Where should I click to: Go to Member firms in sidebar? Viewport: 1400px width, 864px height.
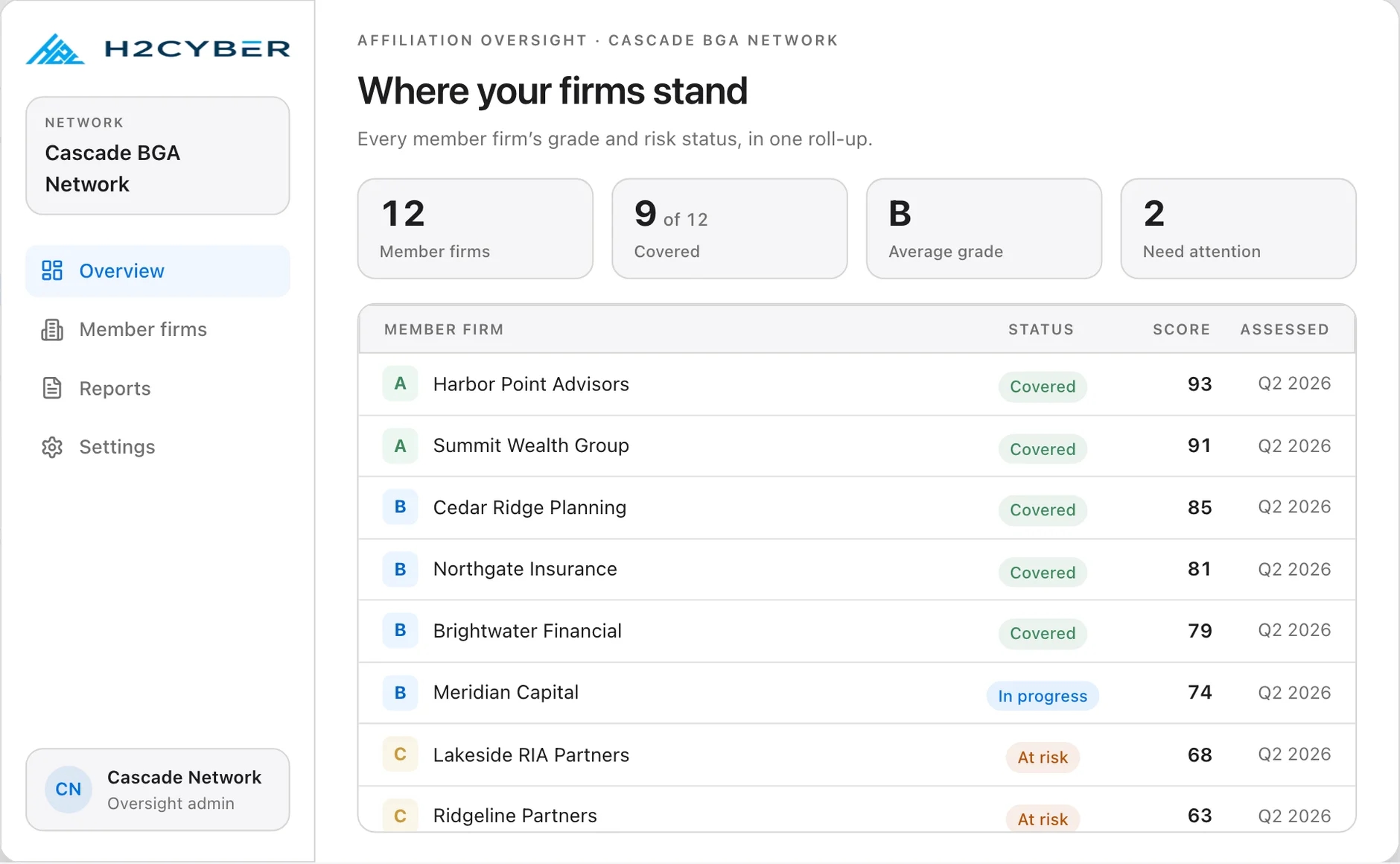click(158, 329)
